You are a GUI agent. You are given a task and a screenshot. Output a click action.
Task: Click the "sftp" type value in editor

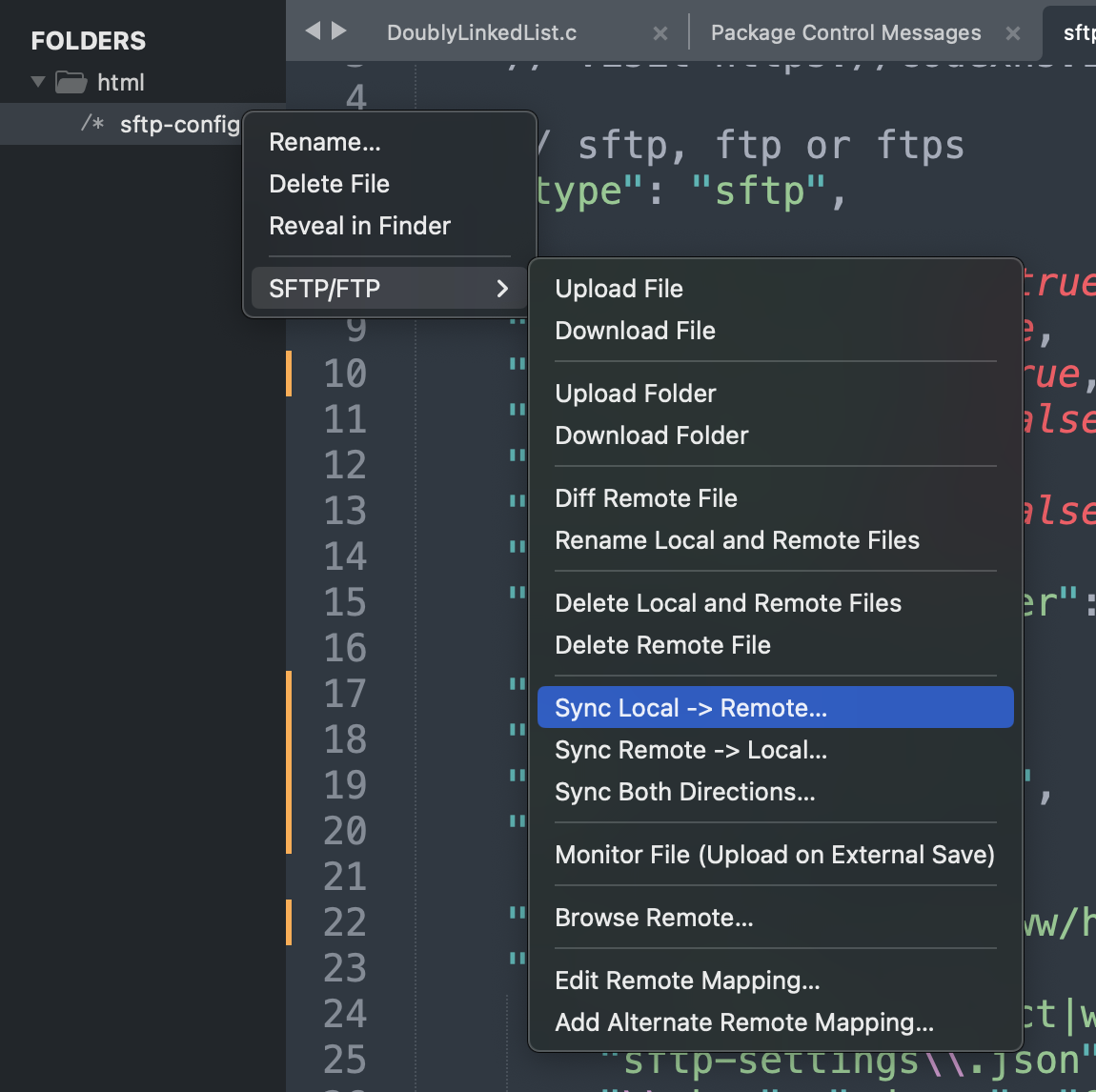[759, 191]
